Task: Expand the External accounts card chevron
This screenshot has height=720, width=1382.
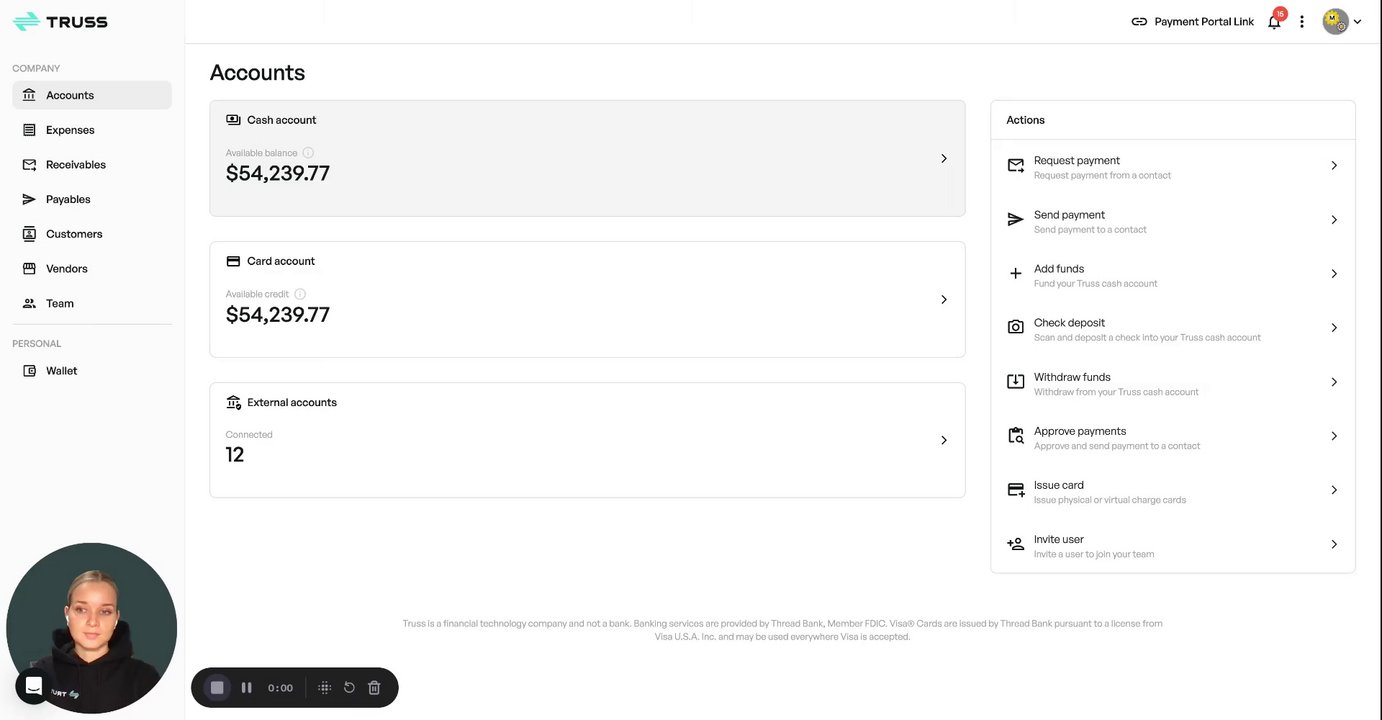Action: [x=943, y=440]
